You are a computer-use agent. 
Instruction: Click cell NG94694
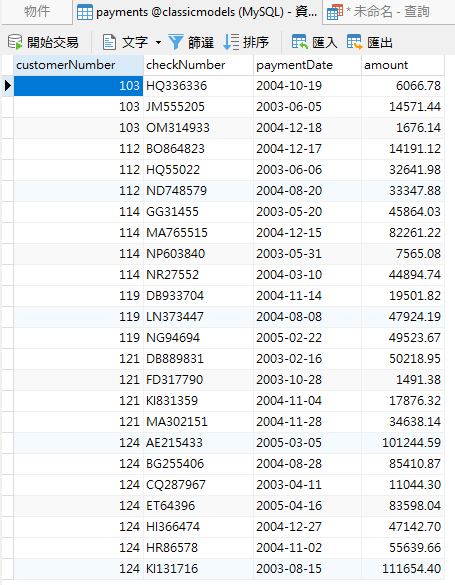pyautogui.click(x=198, y=338)
